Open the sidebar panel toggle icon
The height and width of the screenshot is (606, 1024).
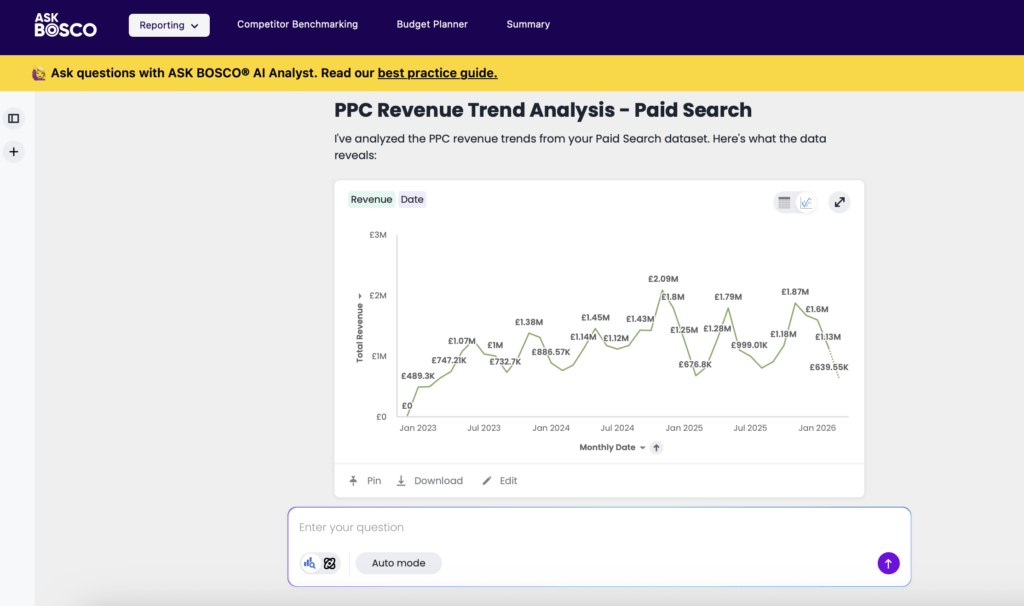[x=13, y=118]
